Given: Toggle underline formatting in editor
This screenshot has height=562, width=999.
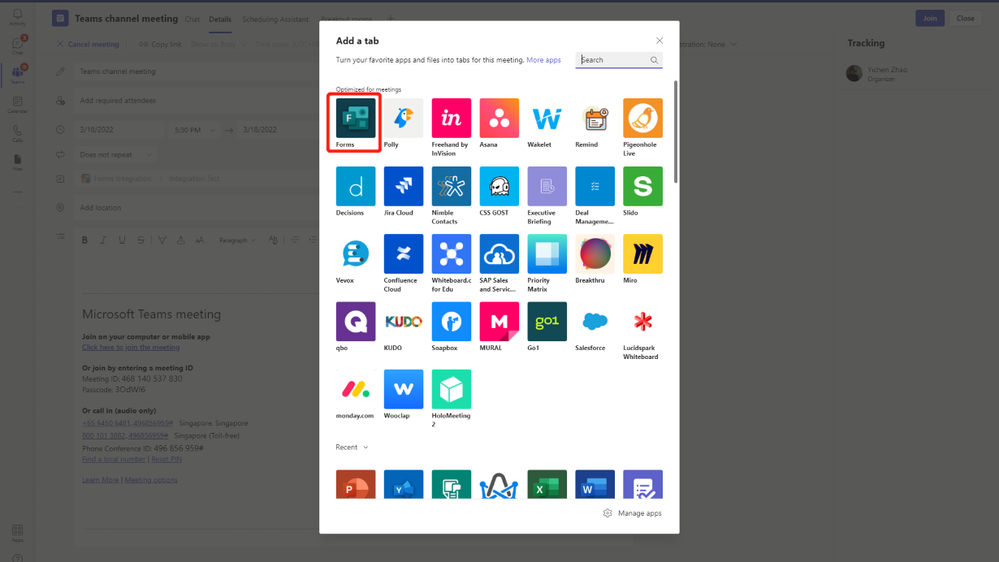Looking at the screenshot, I should [x=122, y=240].
